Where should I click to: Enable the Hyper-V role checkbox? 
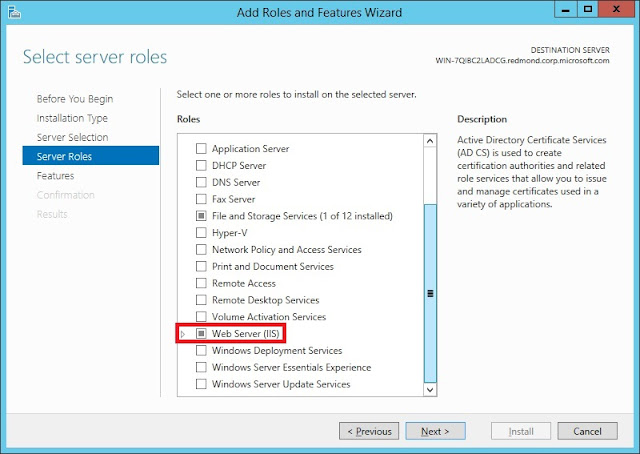(201, 233)
